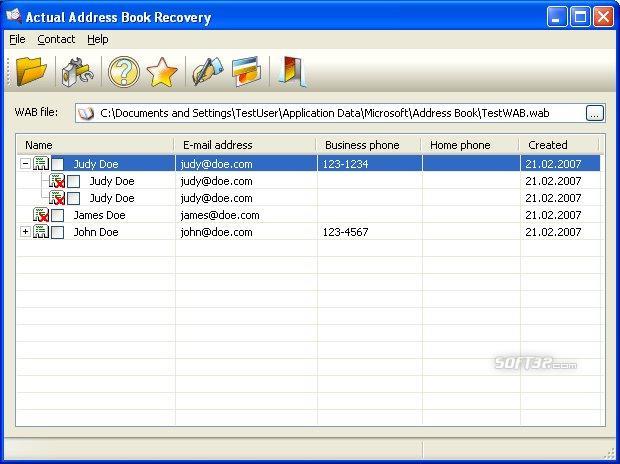Click the credit cards toolbar icon
Viewport: 620px width, 464px height.
tap(246, 72)
